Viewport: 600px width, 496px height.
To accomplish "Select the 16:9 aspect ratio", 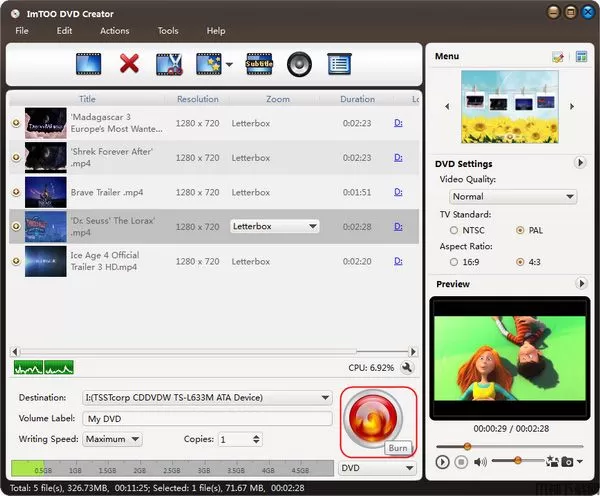I will pos(454,262).
